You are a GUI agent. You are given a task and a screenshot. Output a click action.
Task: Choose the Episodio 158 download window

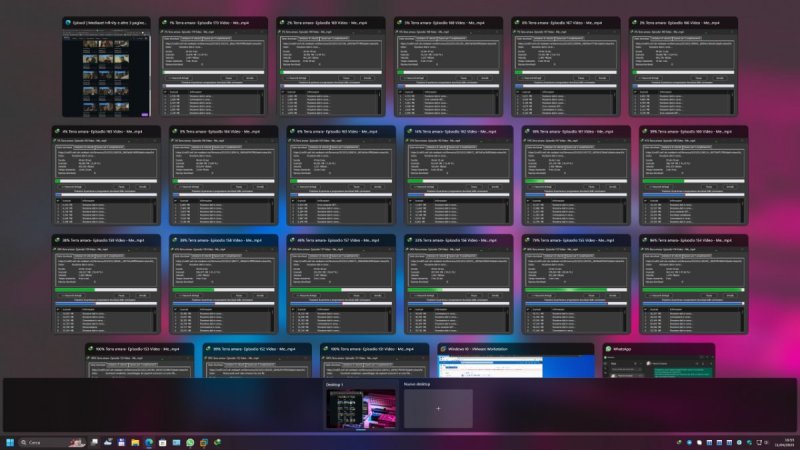(223, 285)
